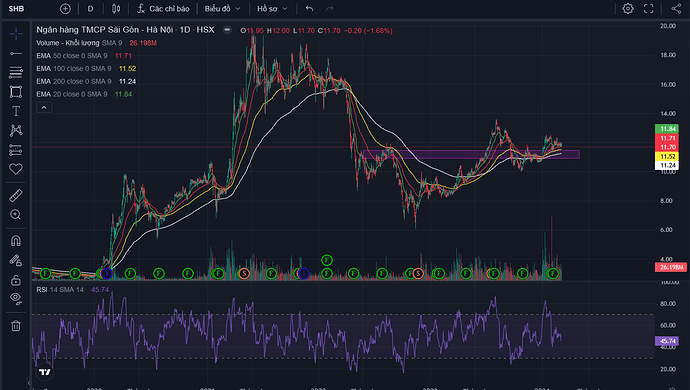Undo the last chart action
Screen dimensions: 690x390
coord(309,8)
